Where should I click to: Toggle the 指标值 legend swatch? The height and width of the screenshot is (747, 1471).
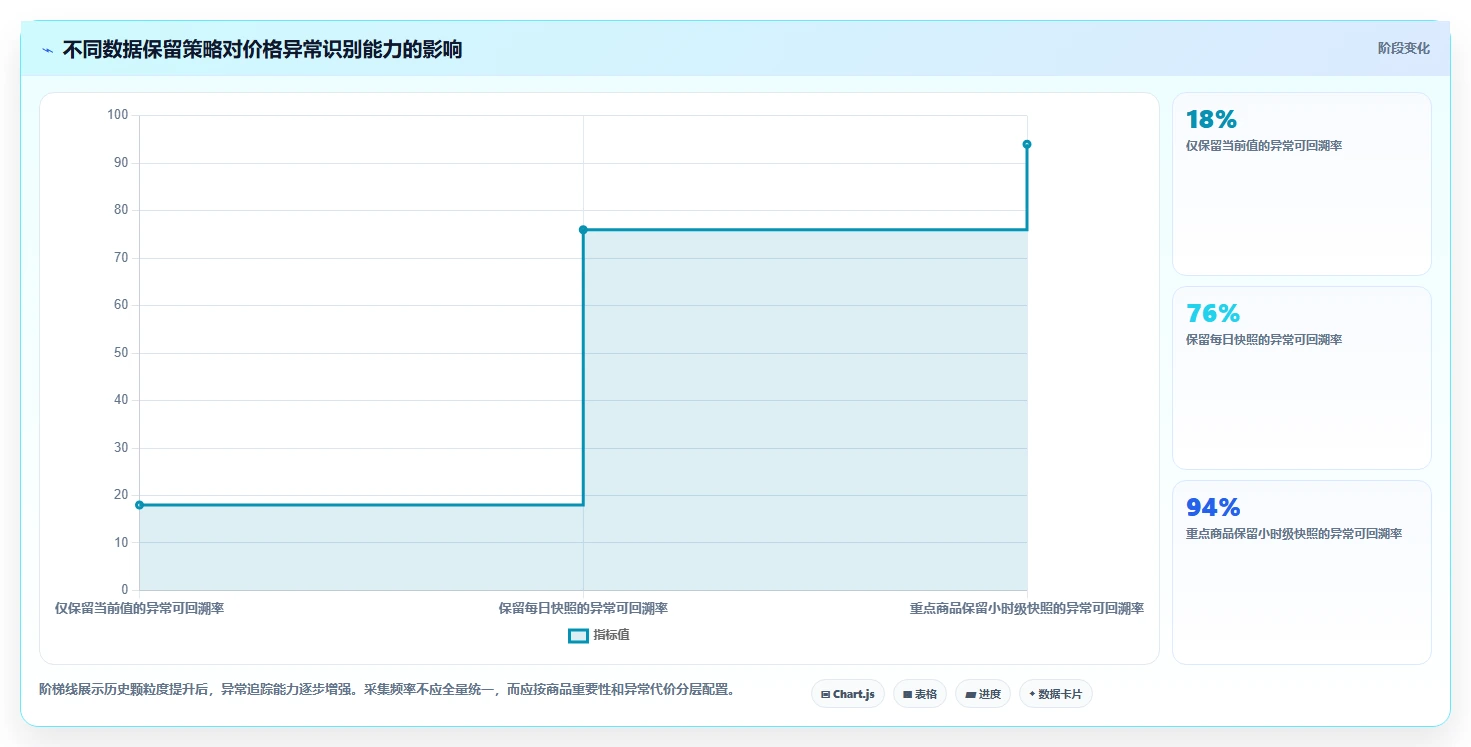(x=578, y=635)
